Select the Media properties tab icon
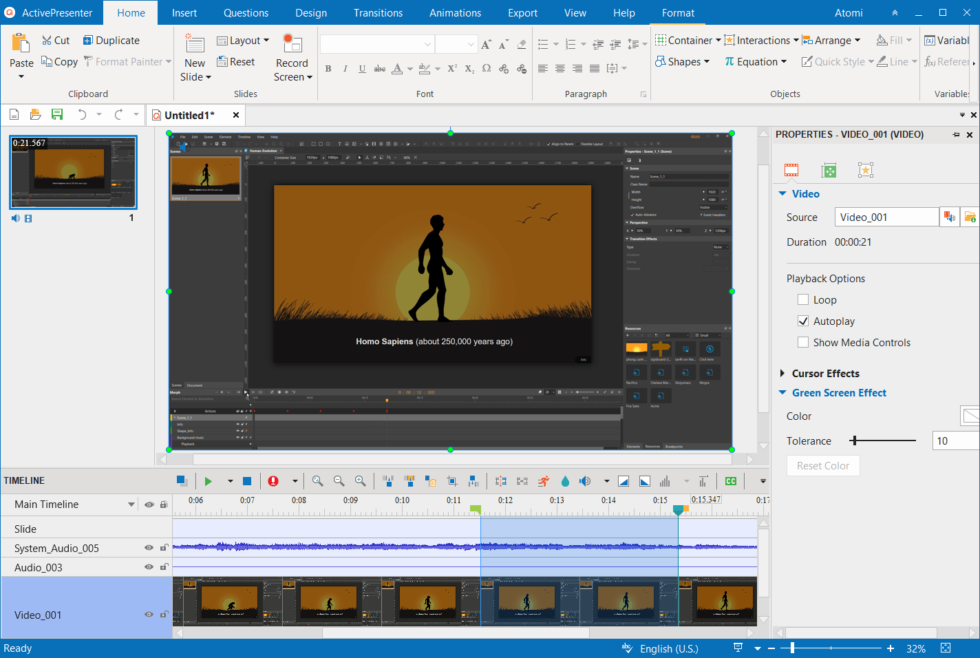980x658 pixels. point(792,170)
